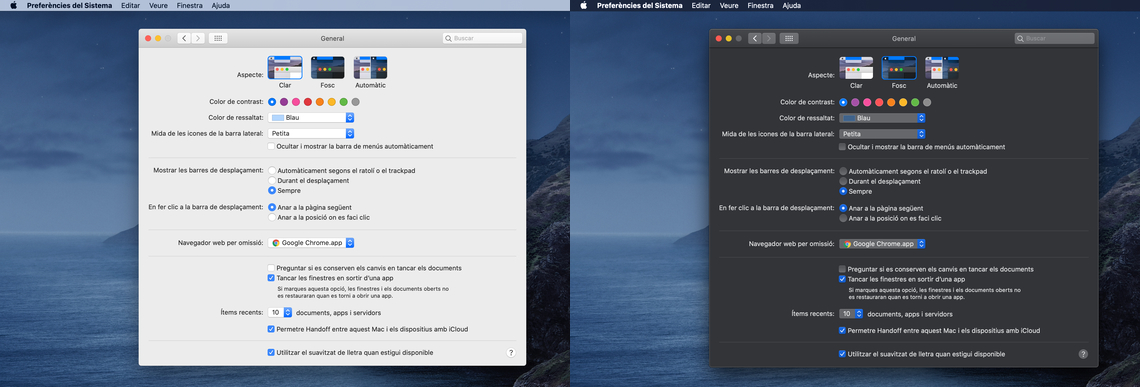Pick pink contrast color in light window
This screenshot has height=387, width=1140.
coord(296,102)
